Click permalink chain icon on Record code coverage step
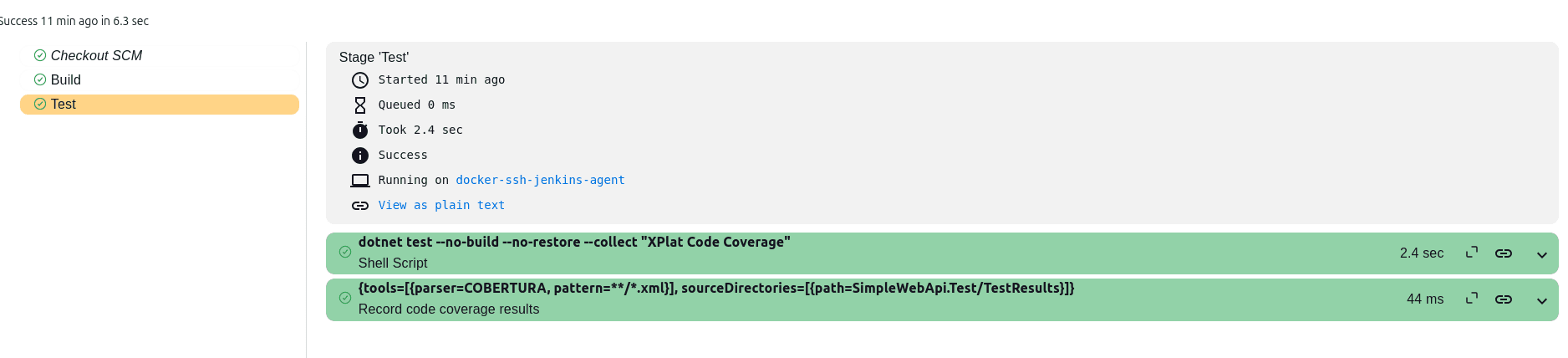Screen dimensions: 1568x358 pyautogui.click(x=1504, y=299)
